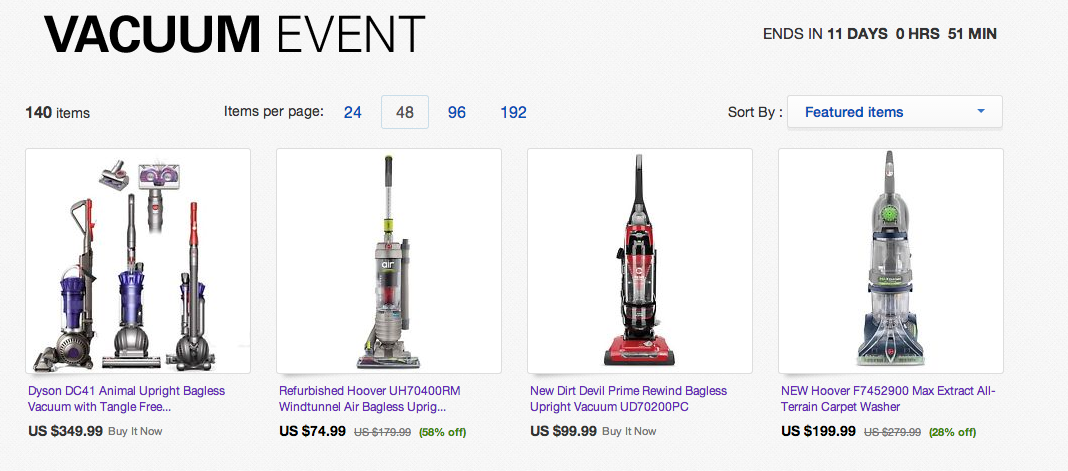The width and height of the screenshot is (1068, 471).
Task: Open the Hoover Max Extract carpet washer image
Action: 891,261
